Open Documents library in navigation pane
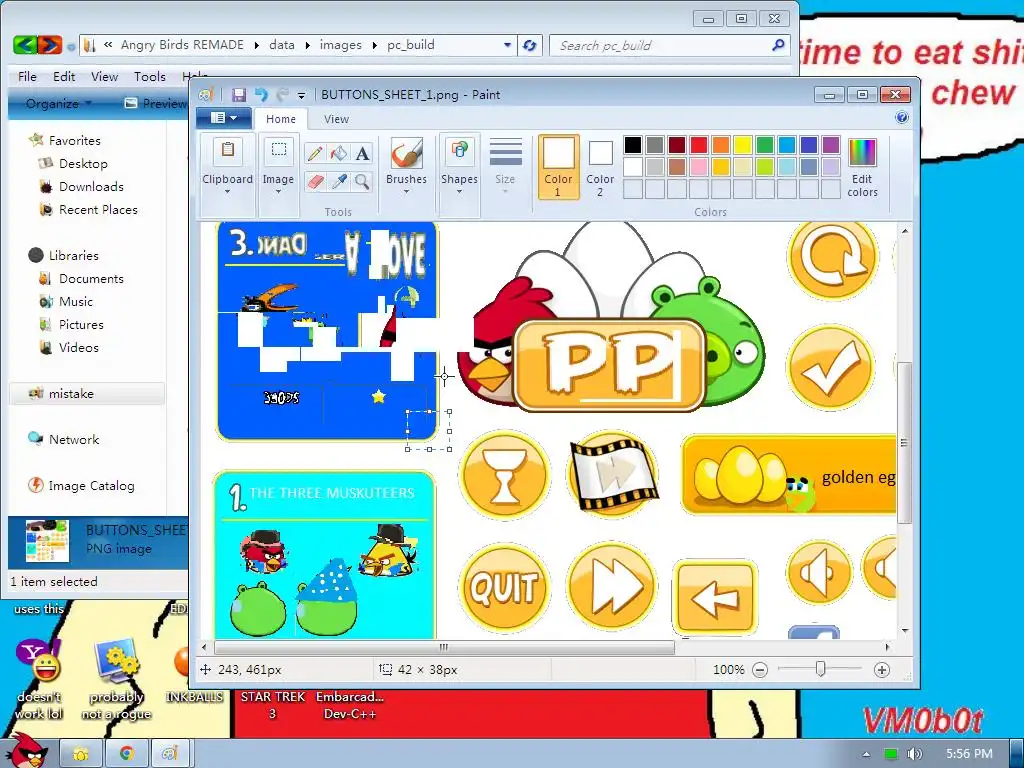The width and height of the screenshot is (1024, 768). coord(91,278)
